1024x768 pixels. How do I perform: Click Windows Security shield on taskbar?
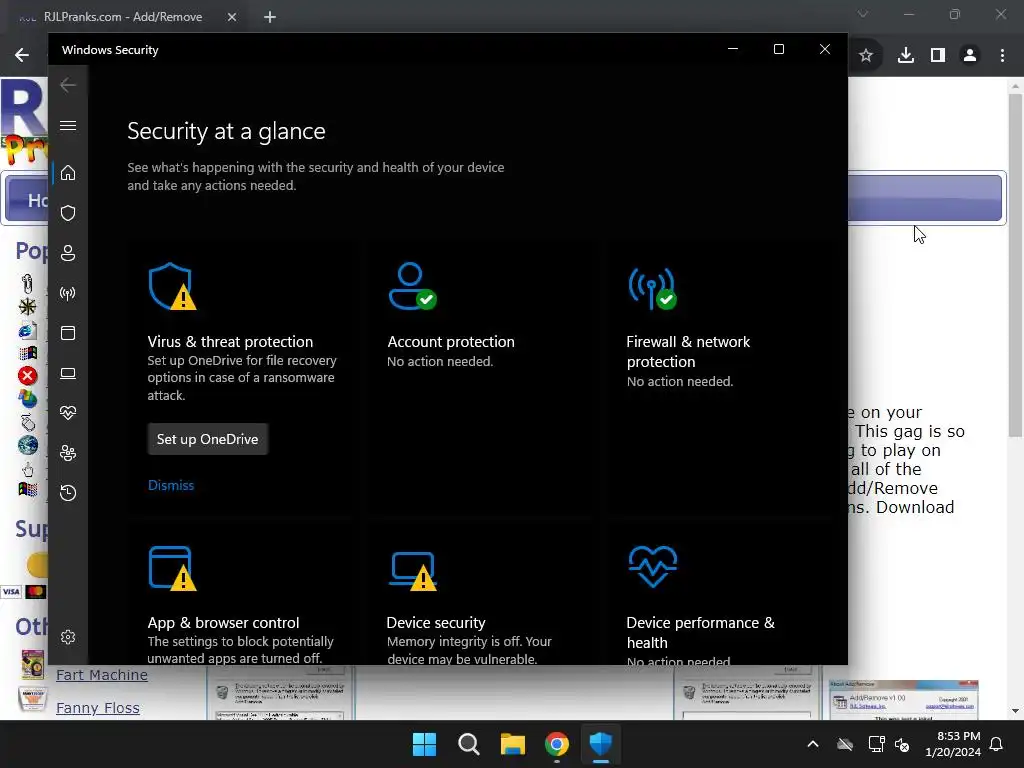601,744
